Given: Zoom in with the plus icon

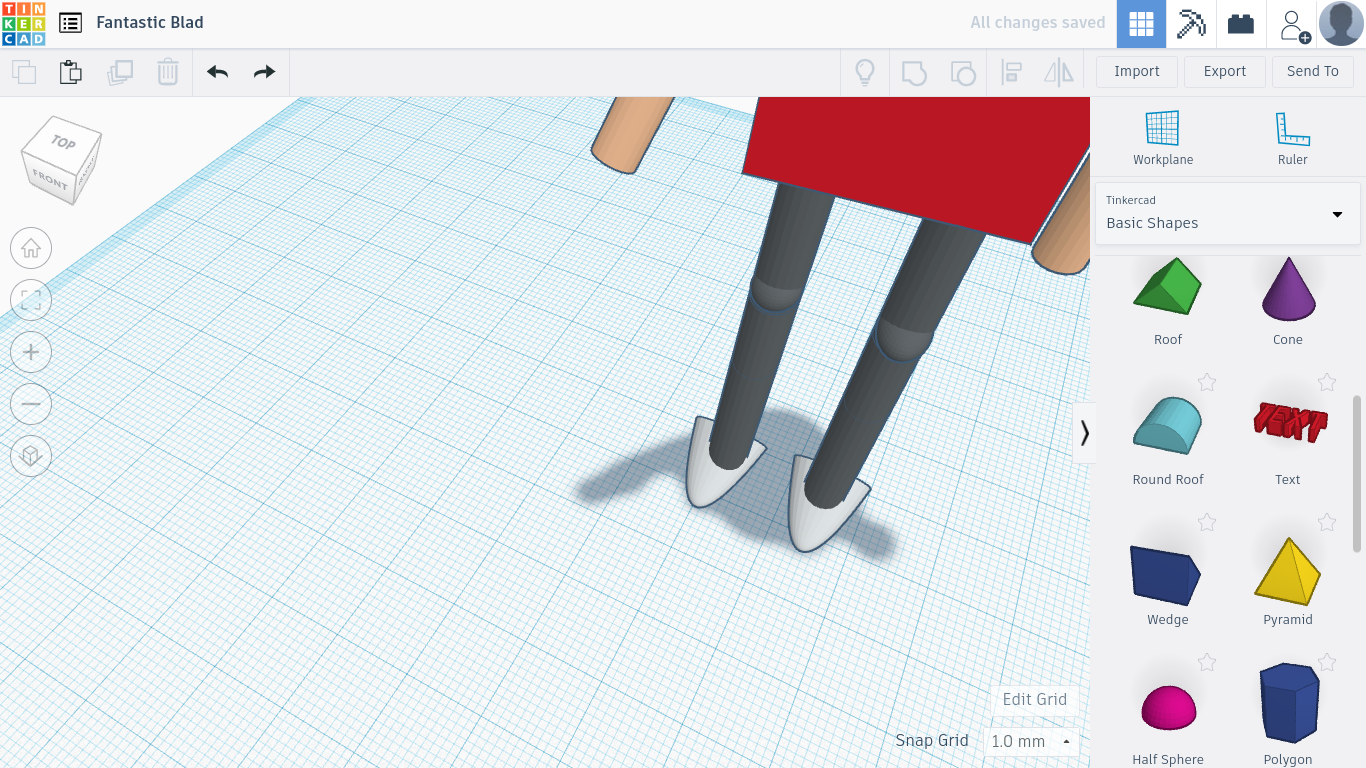Looking at the screenshot, I should coord(31,352).
